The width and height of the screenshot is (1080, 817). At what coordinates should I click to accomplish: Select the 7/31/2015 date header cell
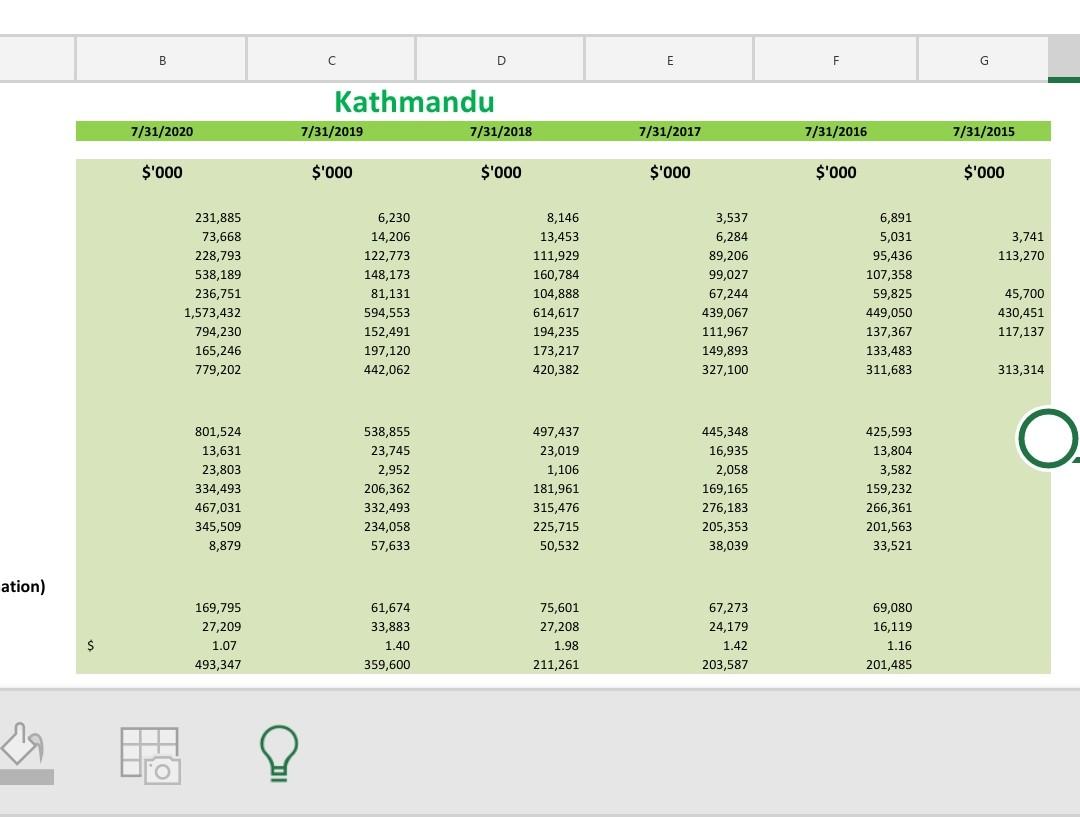[984, 132]
